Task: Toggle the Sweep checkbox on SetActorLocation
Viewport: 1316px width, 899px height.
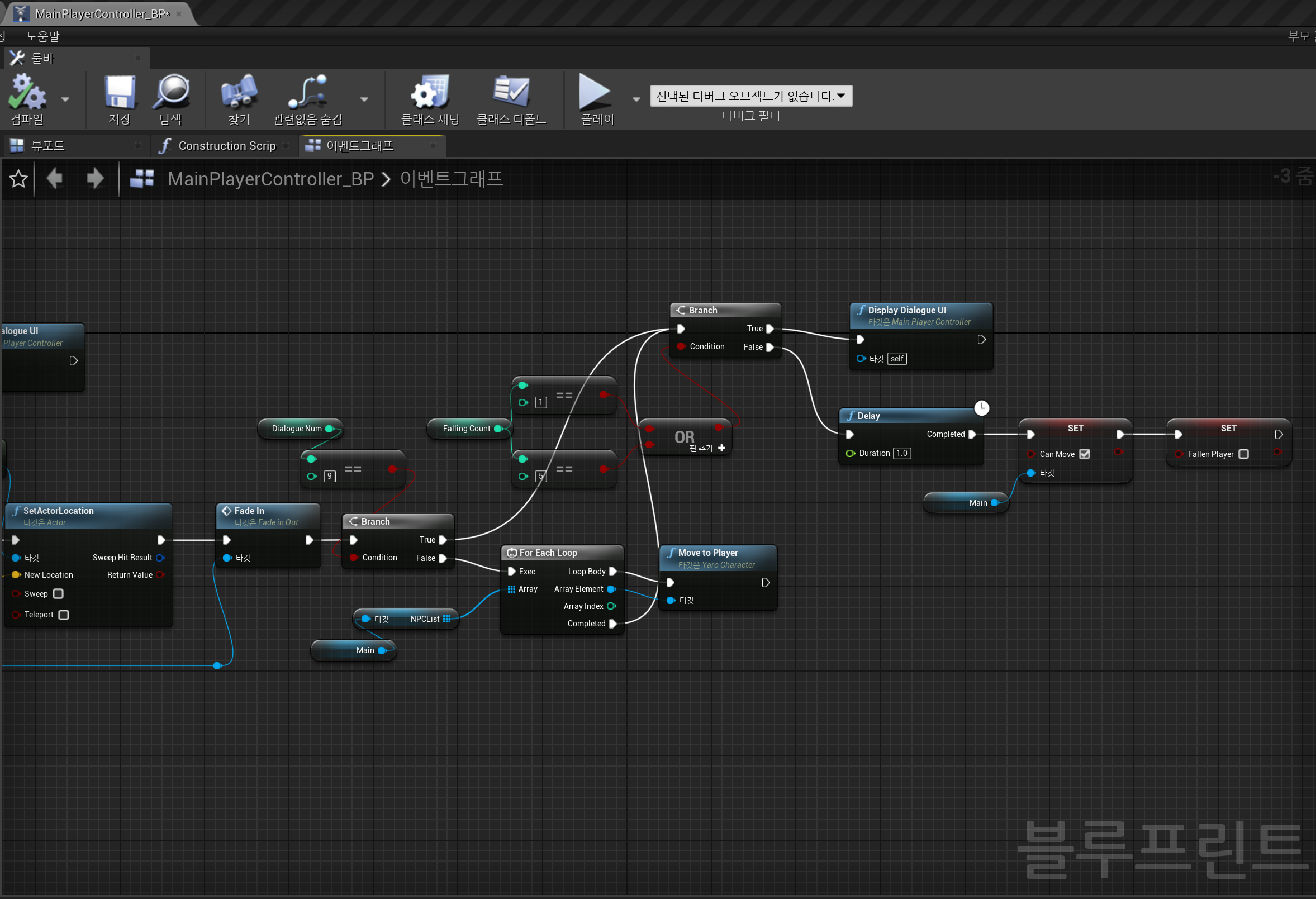Action: coord(58,594)
